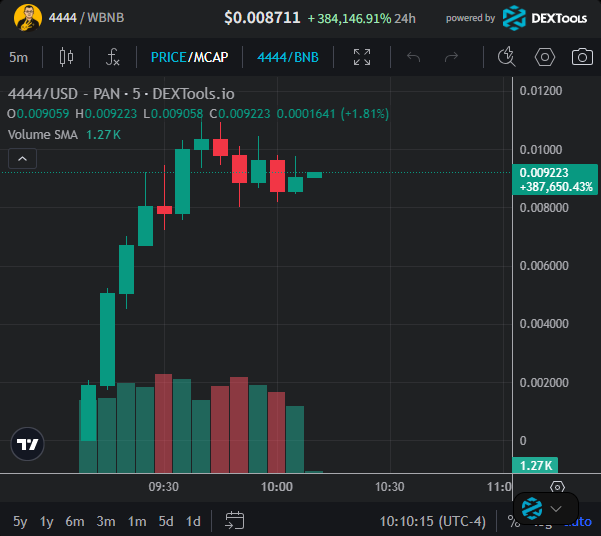Open the DEXTools logo link

coord(545,18)
